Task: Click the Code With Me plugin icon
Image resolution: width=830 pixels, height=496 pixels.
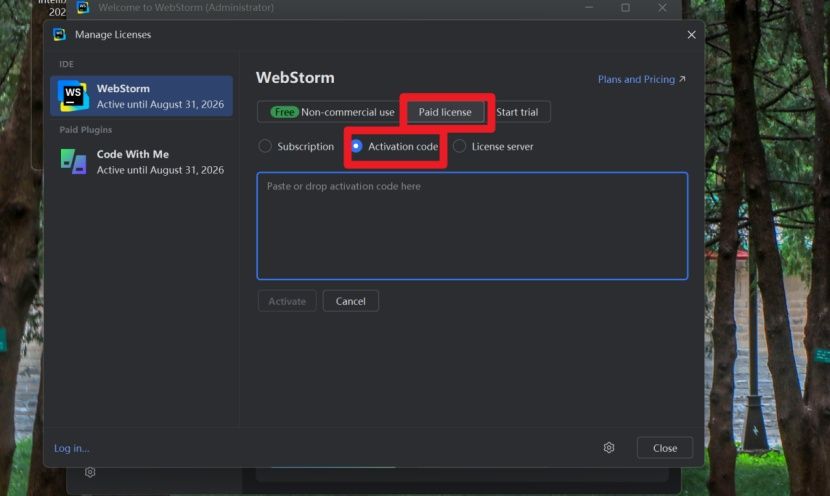Action: (73, 161)
